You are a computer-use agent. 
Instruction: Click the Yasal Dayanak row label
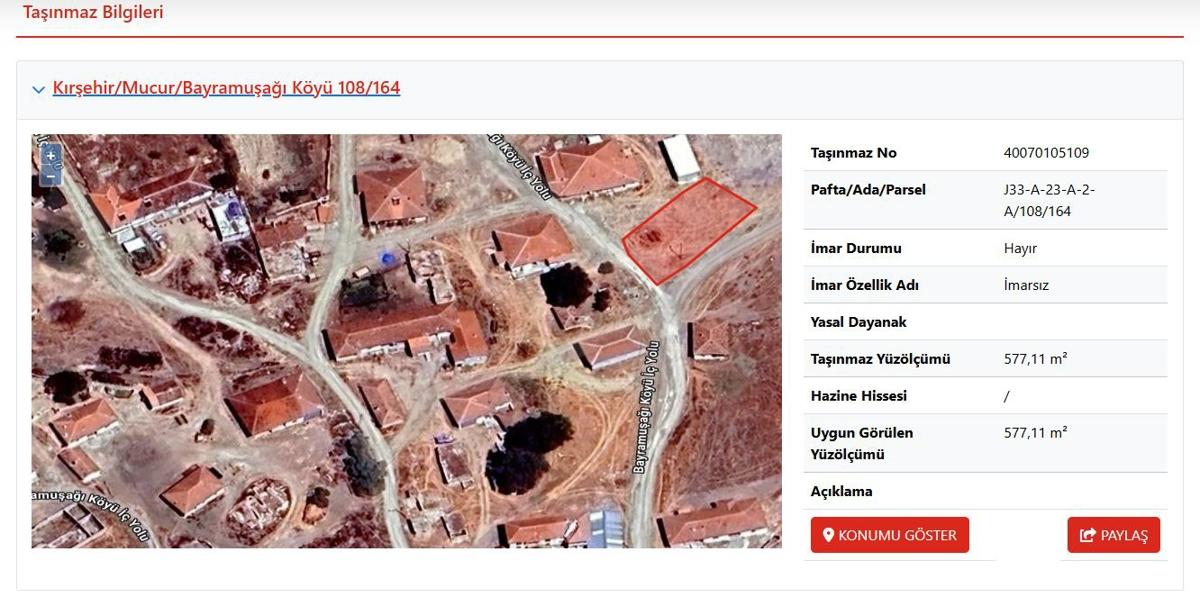[859, 322]
